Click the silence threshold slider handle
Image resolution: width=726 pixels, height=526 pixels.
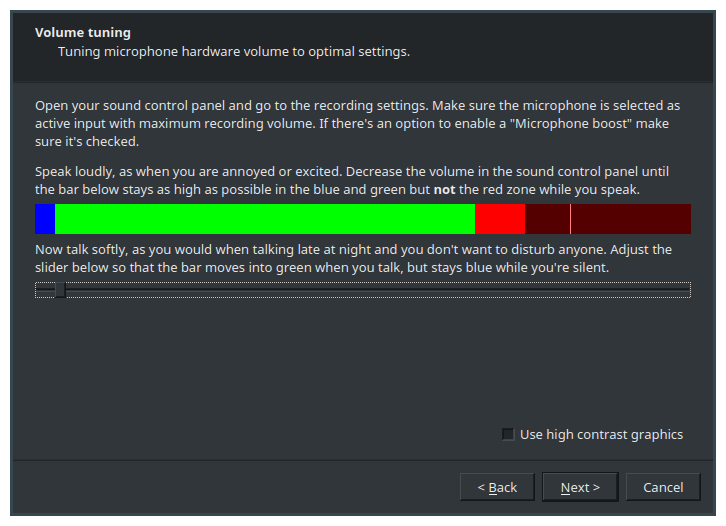[x=61, y=290]
